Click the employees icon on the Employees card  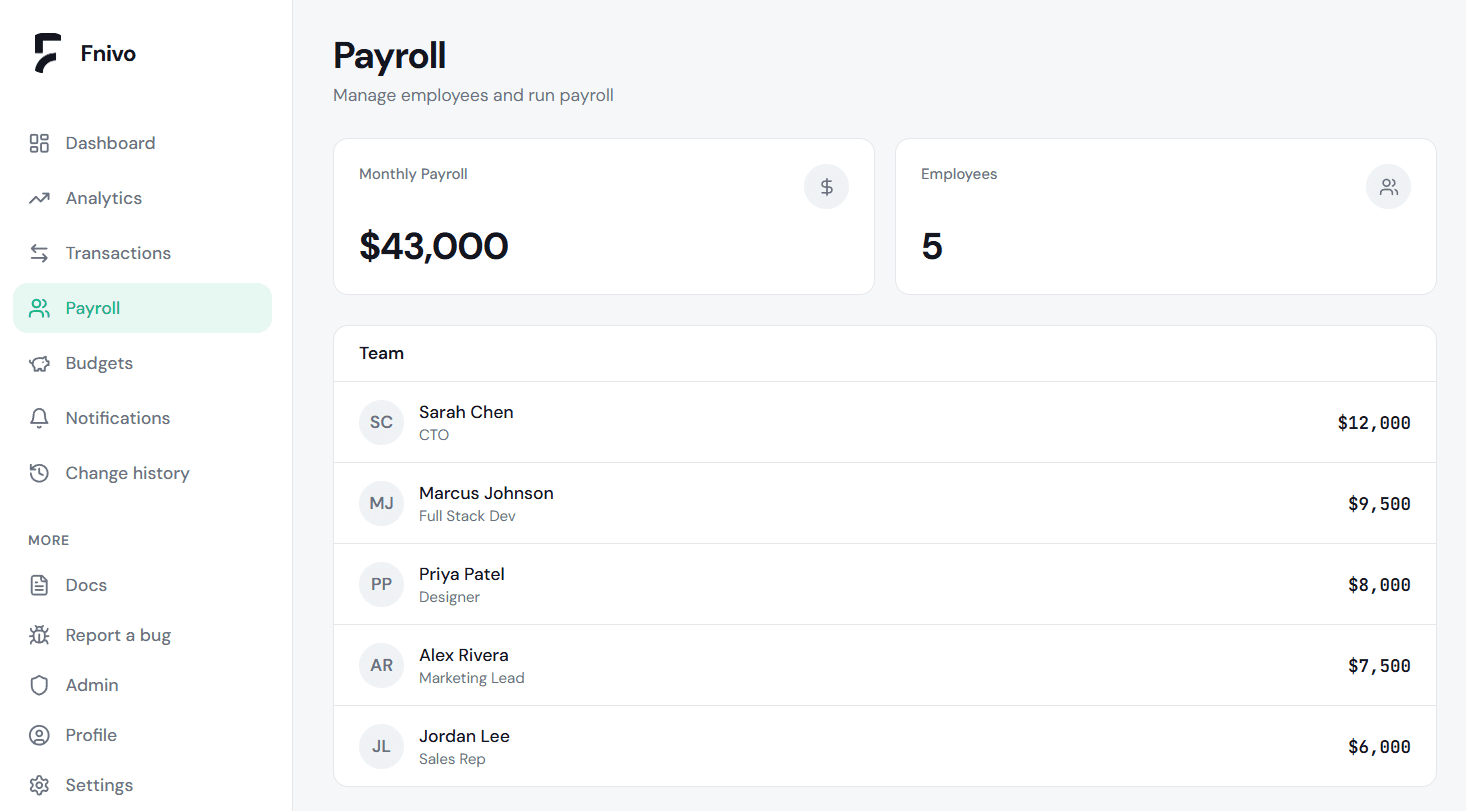[x=1388, y=186]
